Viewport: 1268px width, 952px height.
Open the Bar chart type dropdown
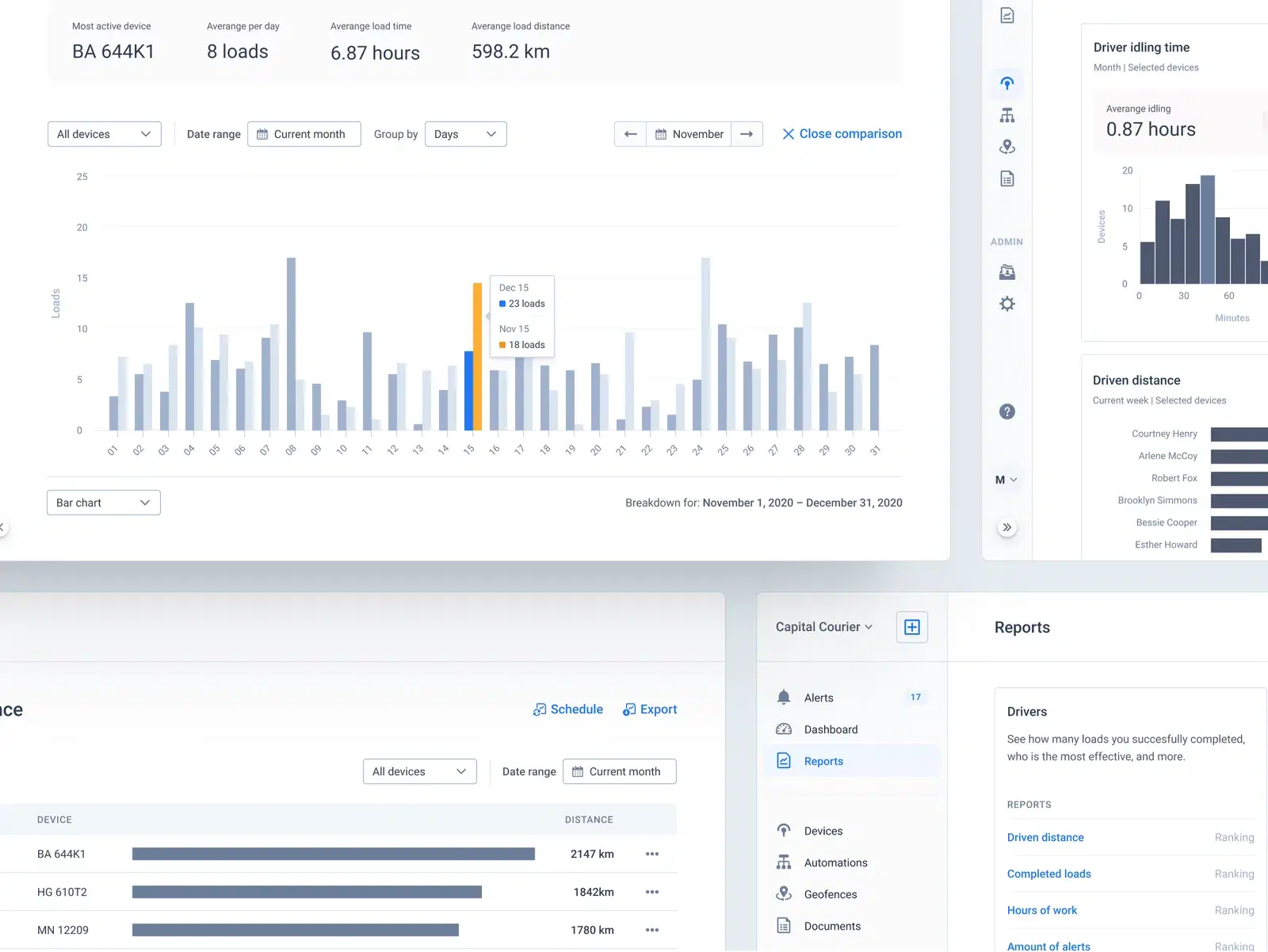coord(104,503)
